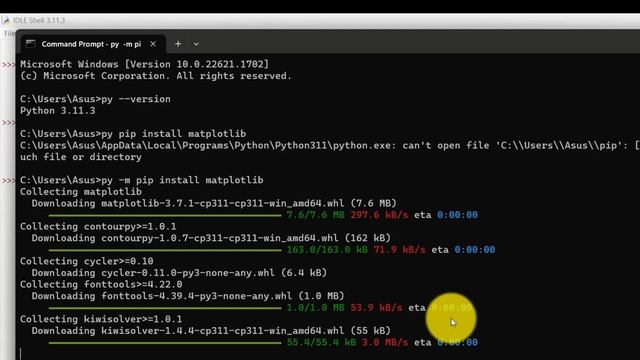The image size is (640, 360).
Task: Expand the terminal profile dropdown arrow
Action: coord(196,44)
